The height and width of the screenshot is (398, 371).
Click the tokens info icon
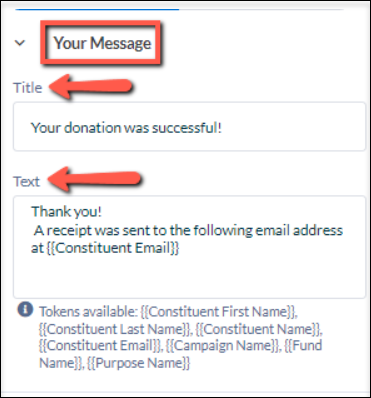point(25,310)
